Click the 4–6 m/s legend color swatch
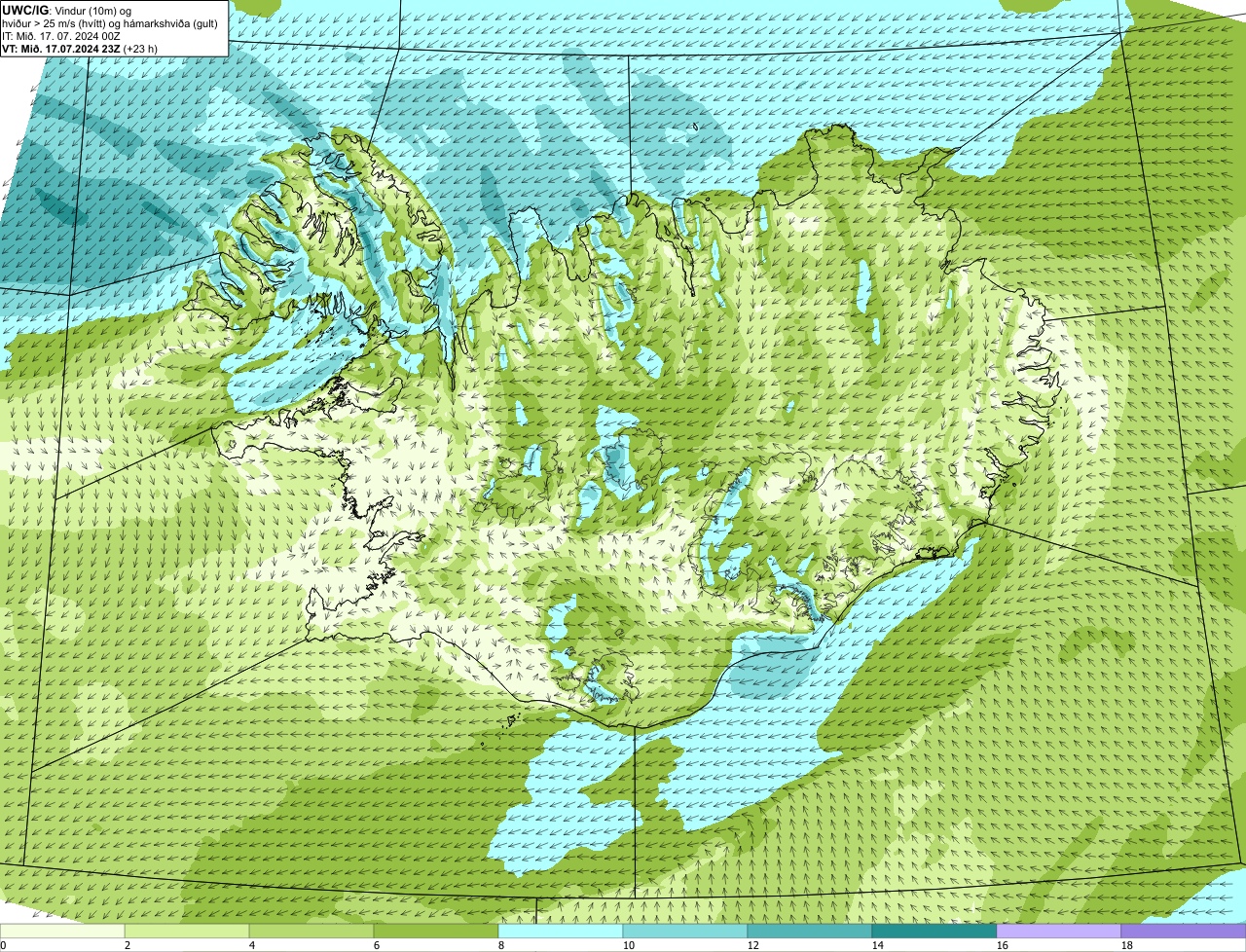 [x=311, y=931]
